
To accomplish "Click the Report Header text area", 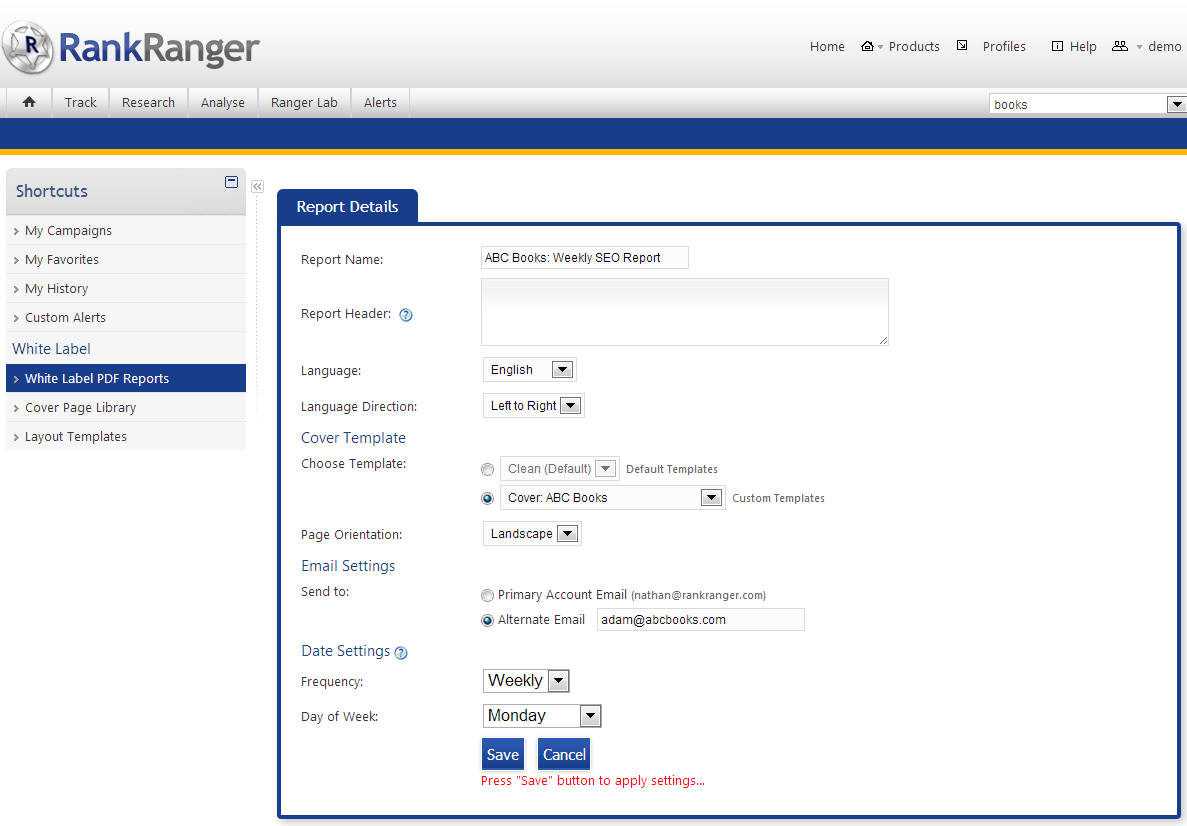I will point(684,312).
